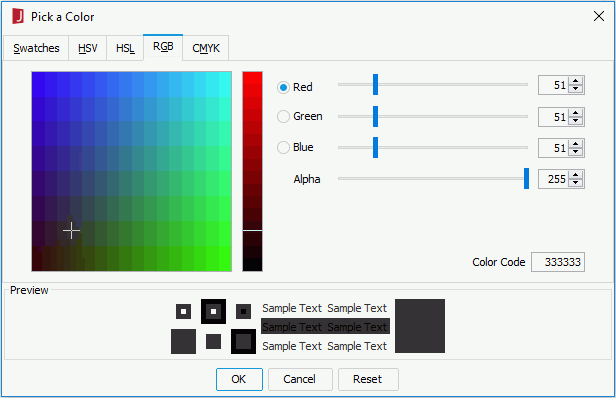Click the Green slider thumb

tap(376, 116)
